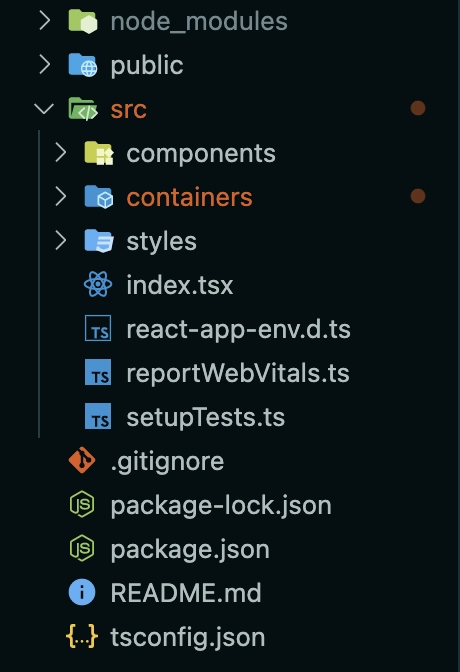460x672 pixels.
Task: Click the components folder icon
Action: coord(99,153)
